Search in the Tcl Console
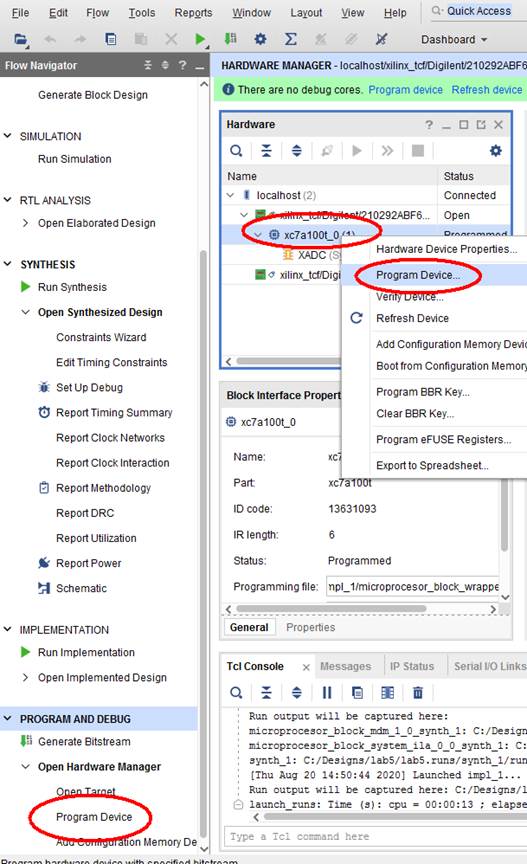This screenshot has height=864, width=527. tap(236, 693)
